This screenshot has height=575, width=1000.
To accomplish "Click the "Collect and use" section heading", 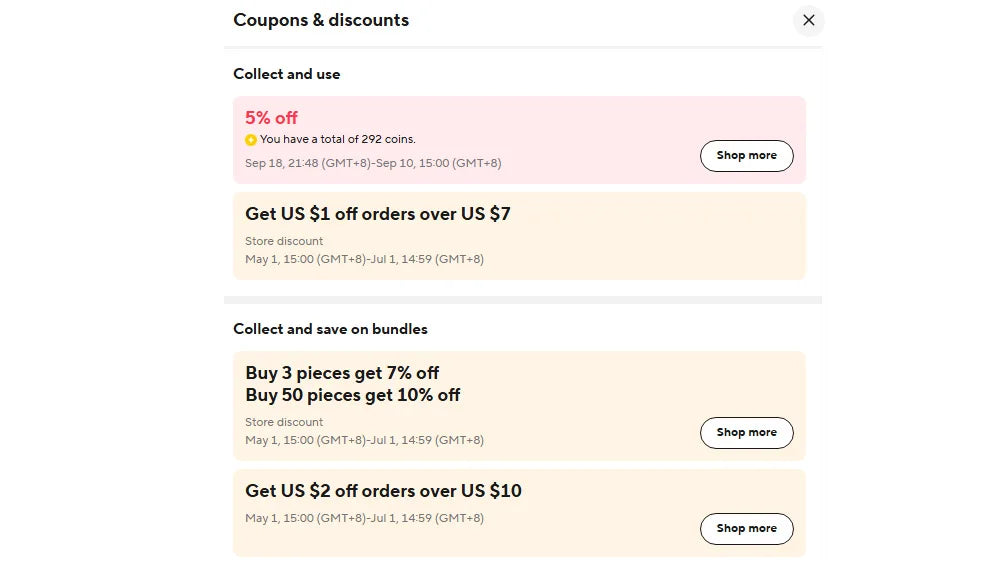I will [x=286, y=74].
